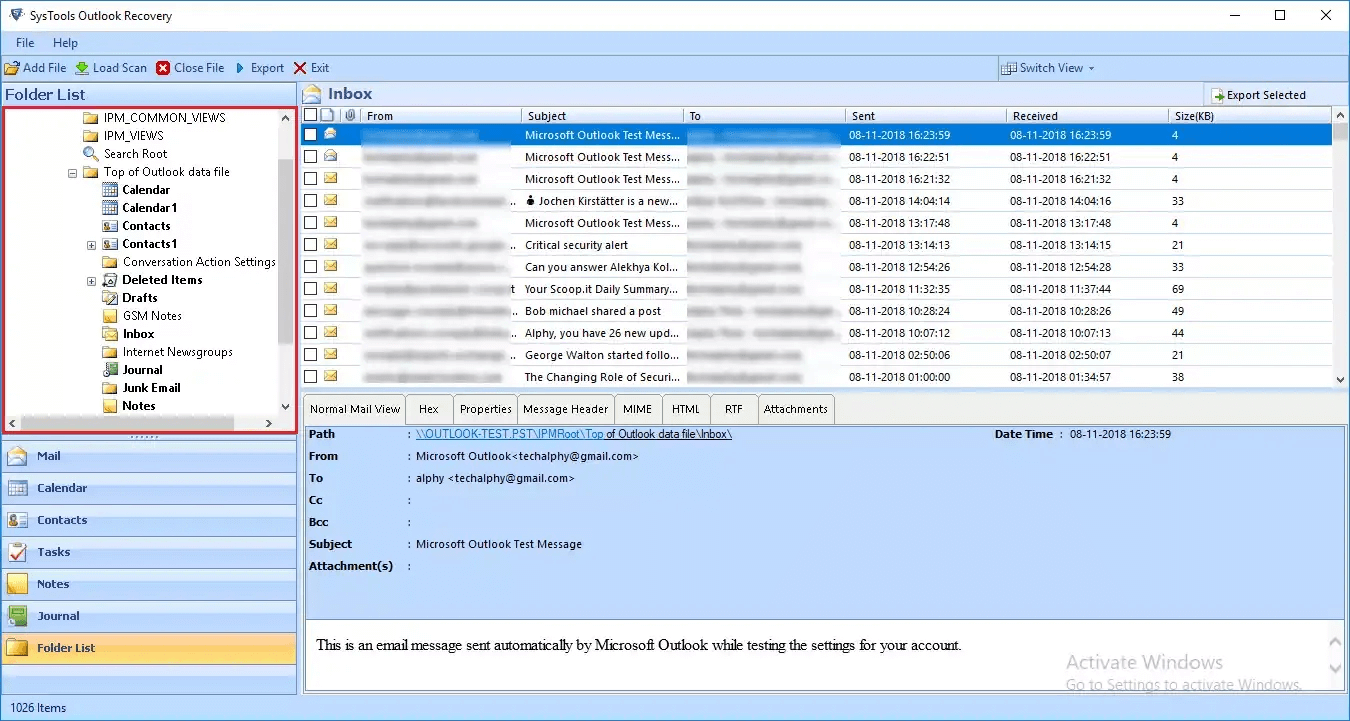Select the Mail pane envelope icon
This screenshot has width=1350, height=721.
tap(17, 456)
